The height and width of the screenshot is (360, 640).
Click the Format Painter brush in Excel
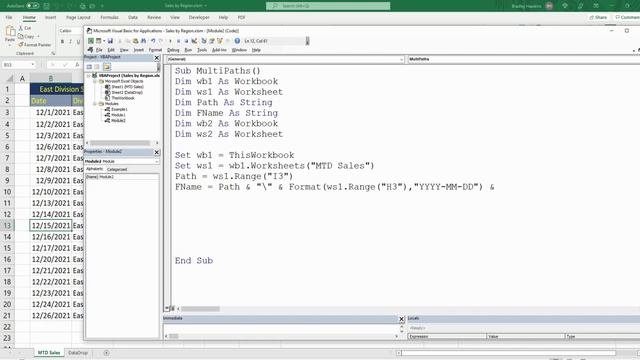[x=21, y=45]
